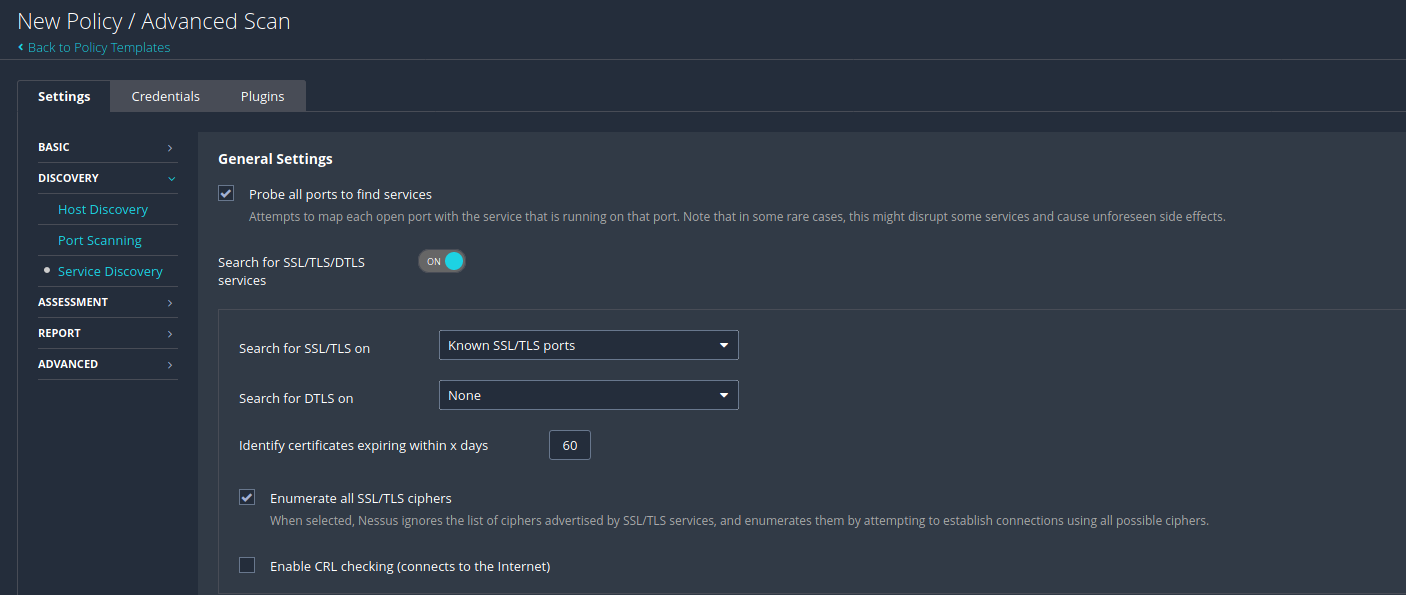The image size is (1406, 595).
Task: Open the Search for DTLS on dropdown
Action: (x=588, y=396)
